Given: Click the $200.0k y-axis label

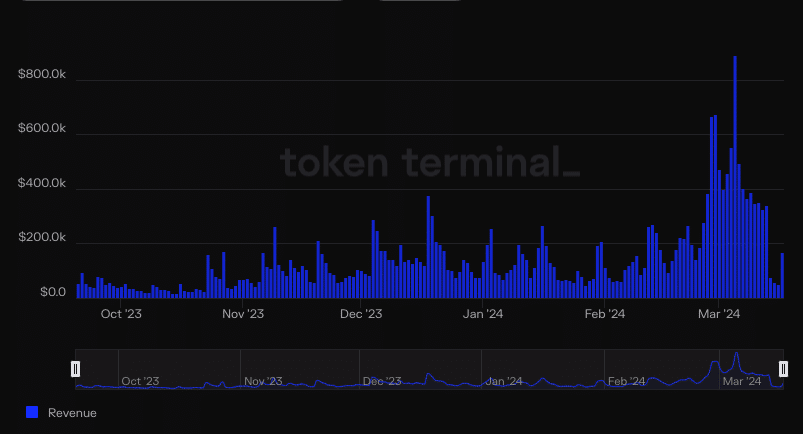Looking at the screenshot, I should [42, 237].
